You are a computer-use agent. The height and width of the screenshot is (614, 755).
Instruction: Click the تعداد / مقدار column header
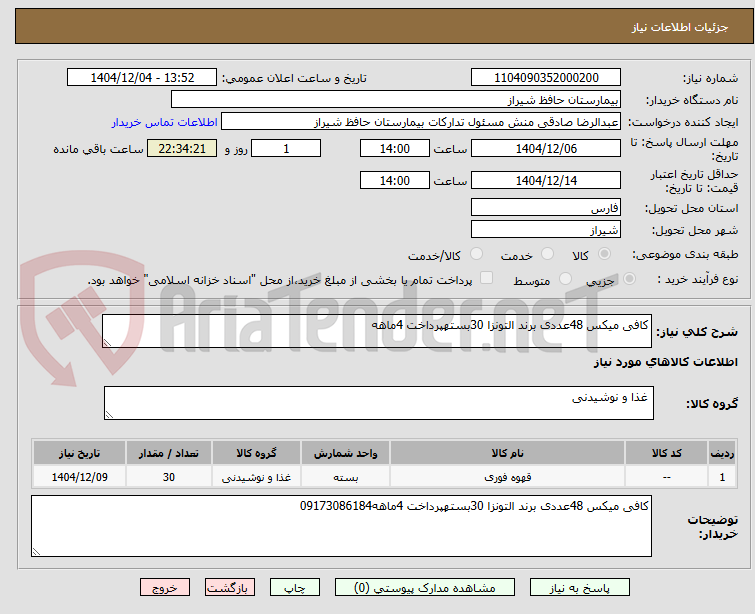click(x=169, y=453)
